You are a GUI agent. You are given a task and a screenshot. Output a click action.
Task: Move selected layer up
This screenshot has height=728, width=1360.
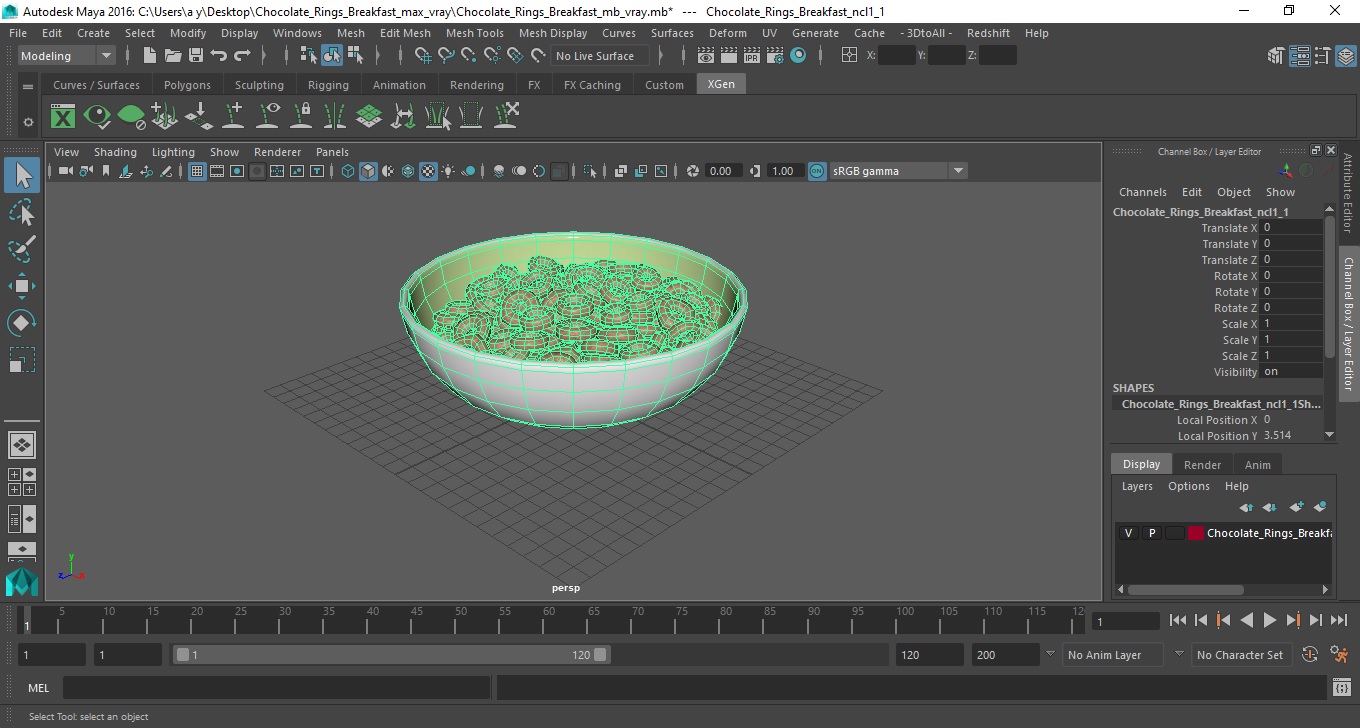1246,507
